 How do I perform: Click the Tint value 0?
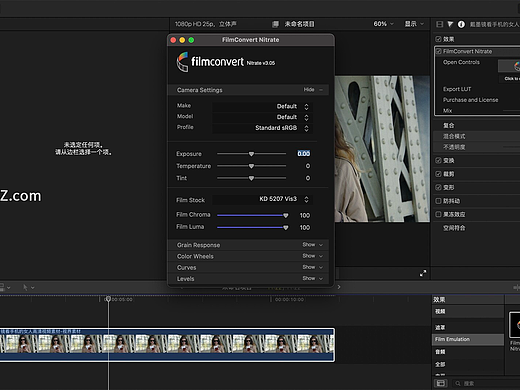pyautogui.click(x=308, y=178)
